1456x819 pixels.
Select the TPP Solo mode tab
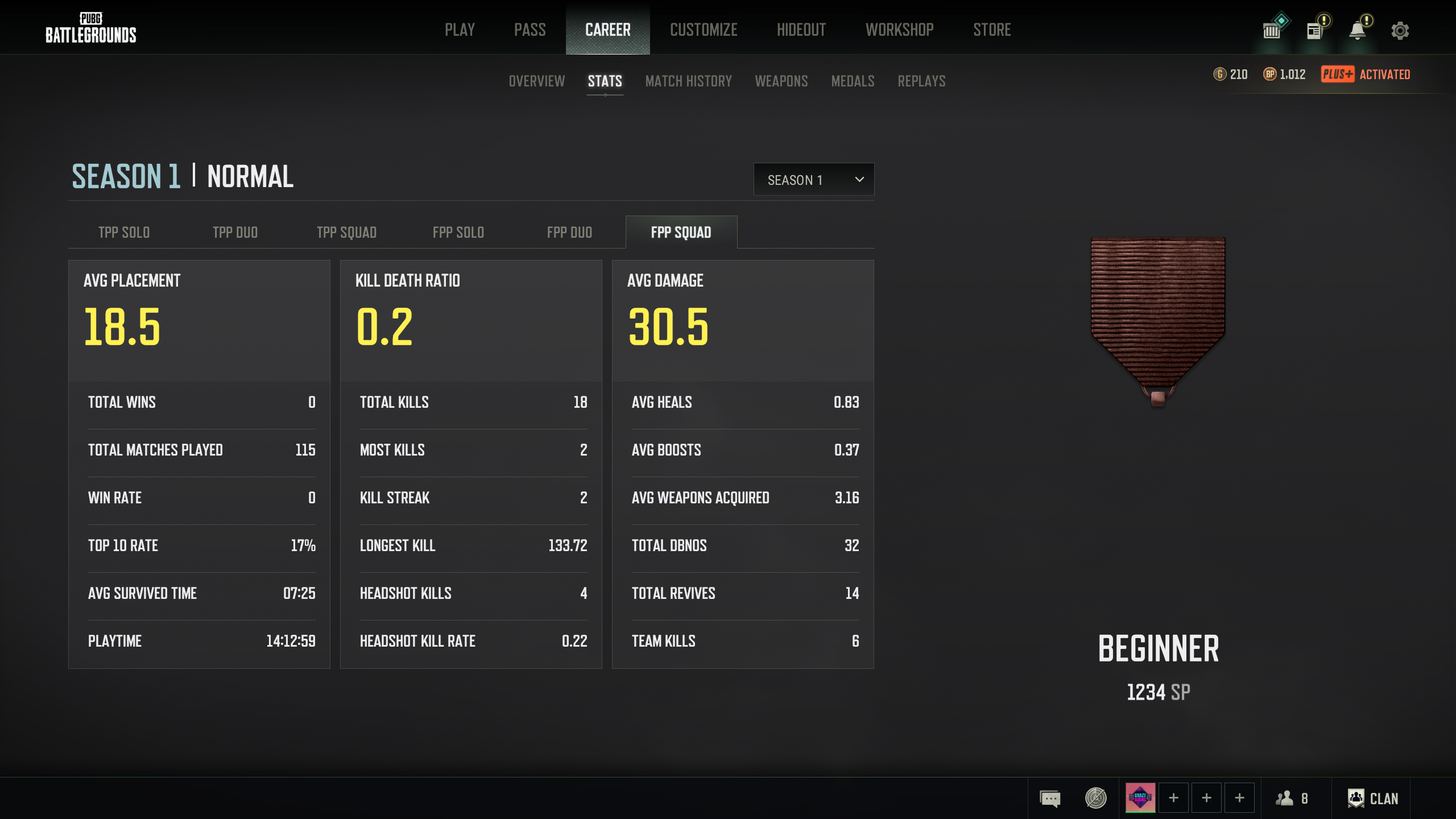click(x=124, y=232)
